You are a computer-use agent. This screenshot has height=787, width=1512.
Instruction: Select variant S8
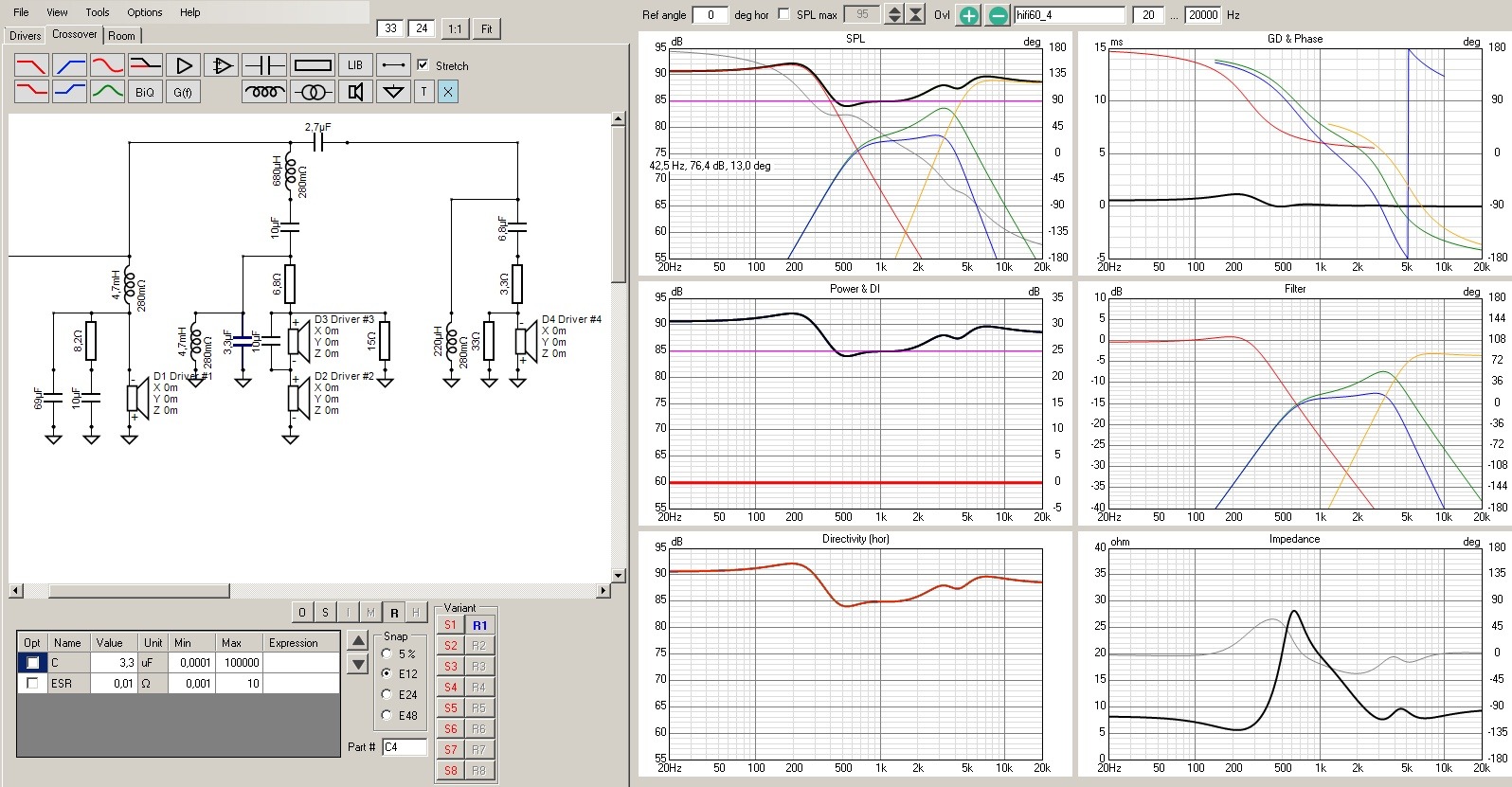451,771
